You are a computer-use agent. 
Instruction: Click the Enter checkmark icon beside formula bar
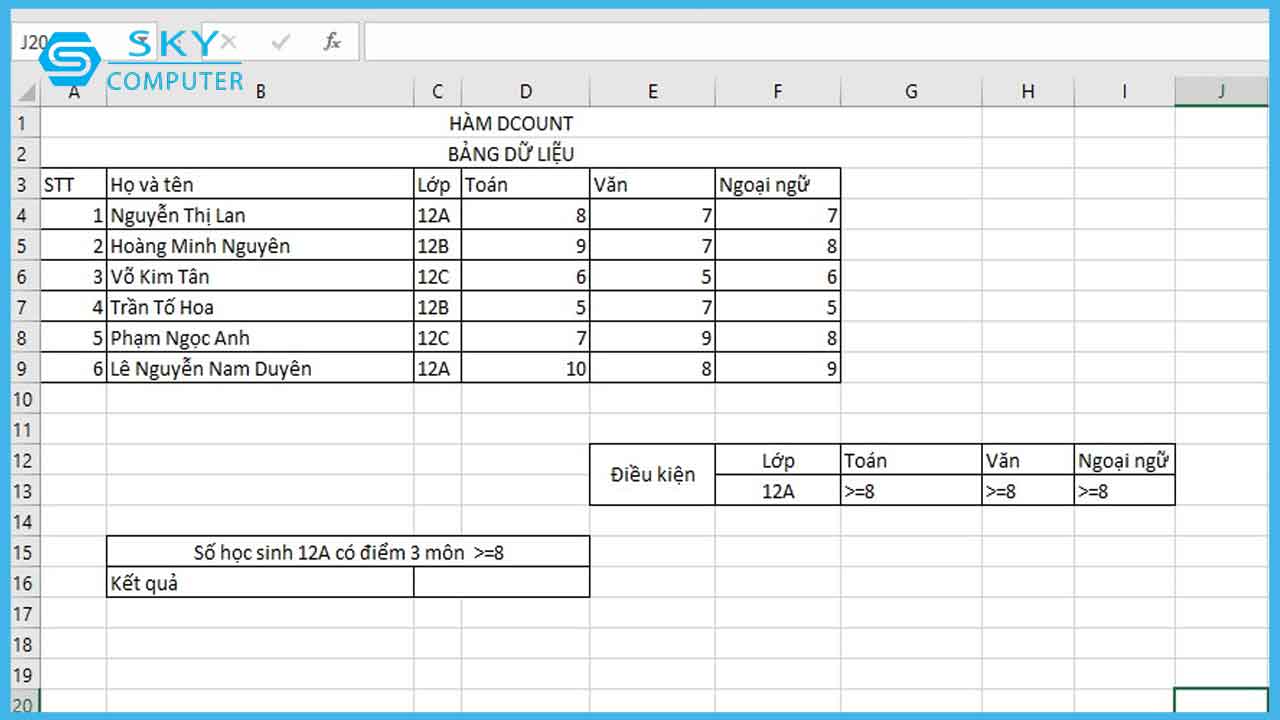click(x=281, y=42)
